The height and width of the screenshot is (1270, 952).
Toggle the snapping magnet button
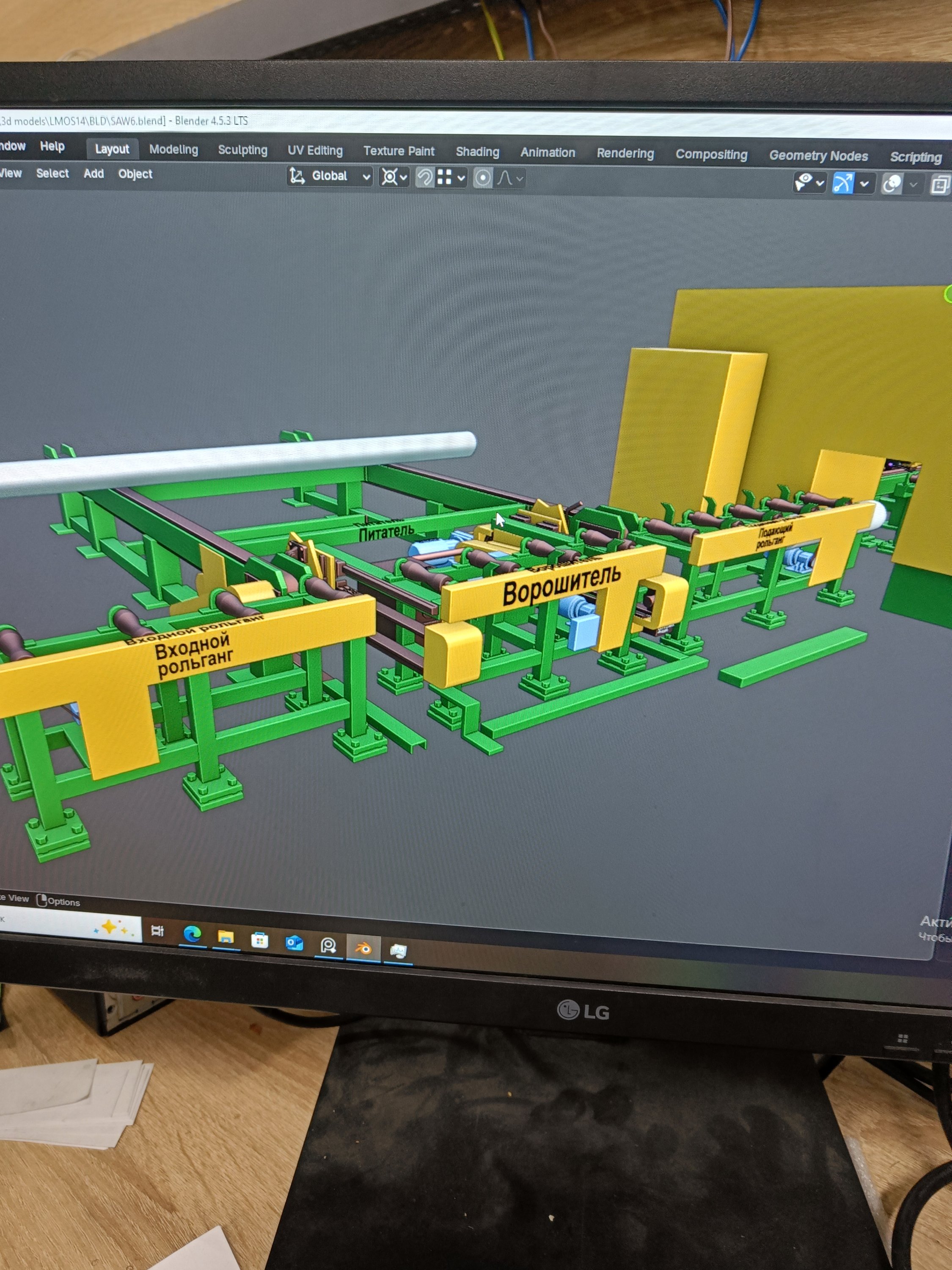pyautogui.click(x=425, y=177)
